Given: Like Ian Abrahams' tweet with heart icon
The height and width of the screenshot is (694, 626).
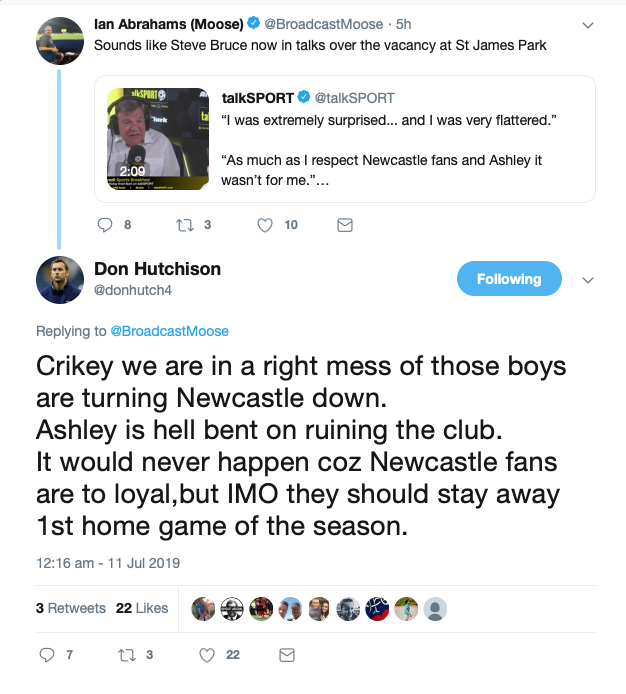Looking at the screenshot, I should click(265, 225).
